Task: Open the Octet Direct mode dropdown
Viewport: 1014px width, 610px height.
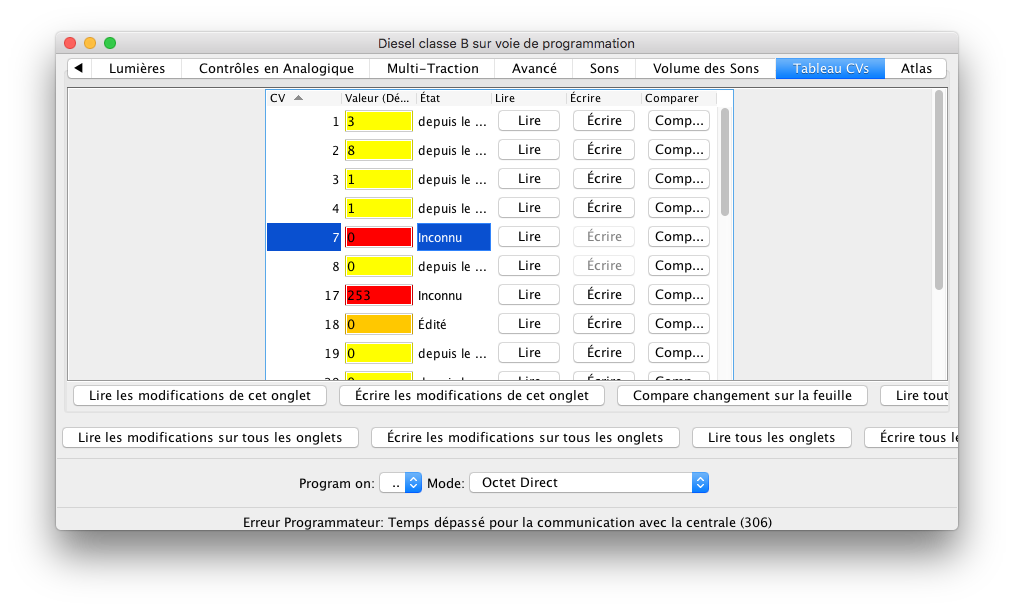Action: click(588, 483)
